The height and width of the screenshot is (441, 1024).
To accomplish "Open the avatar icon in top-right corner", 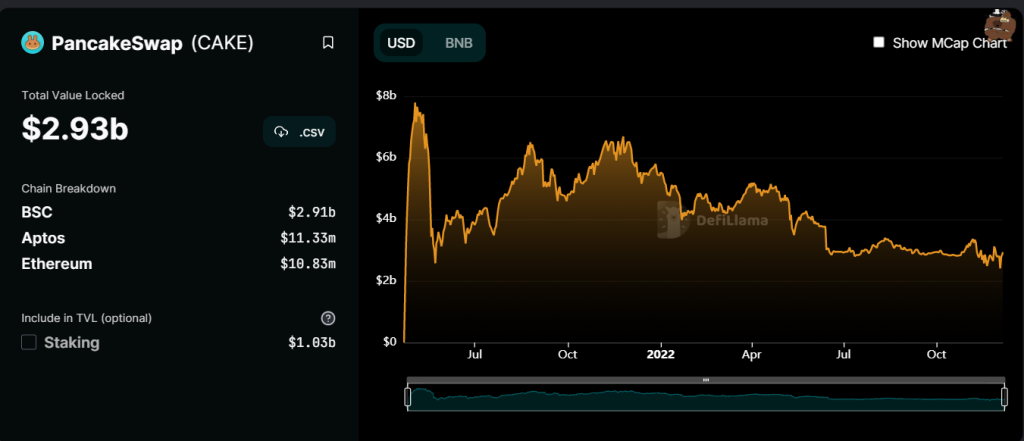I will (x=998, y=24).
